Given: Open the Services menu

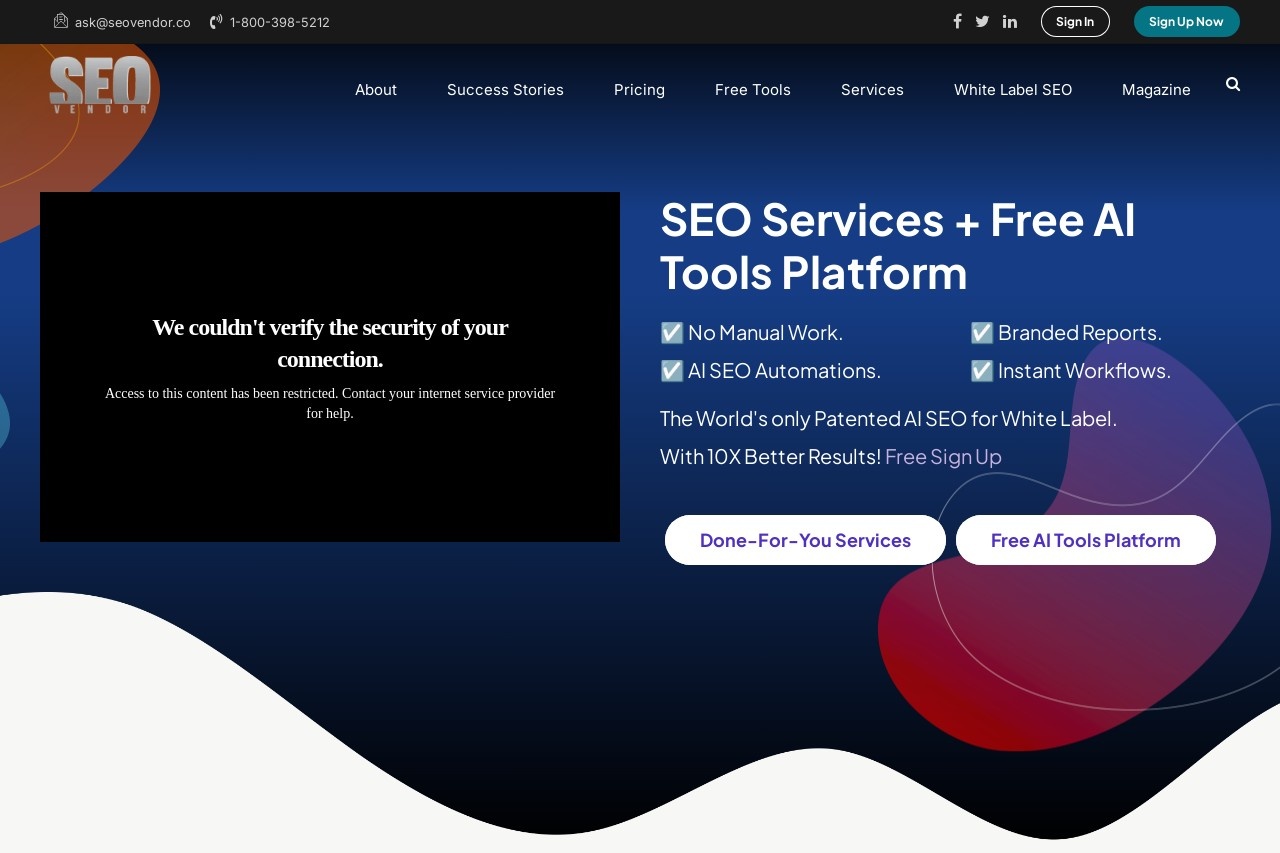Looking at the screenshot, I should click(872, 90).
